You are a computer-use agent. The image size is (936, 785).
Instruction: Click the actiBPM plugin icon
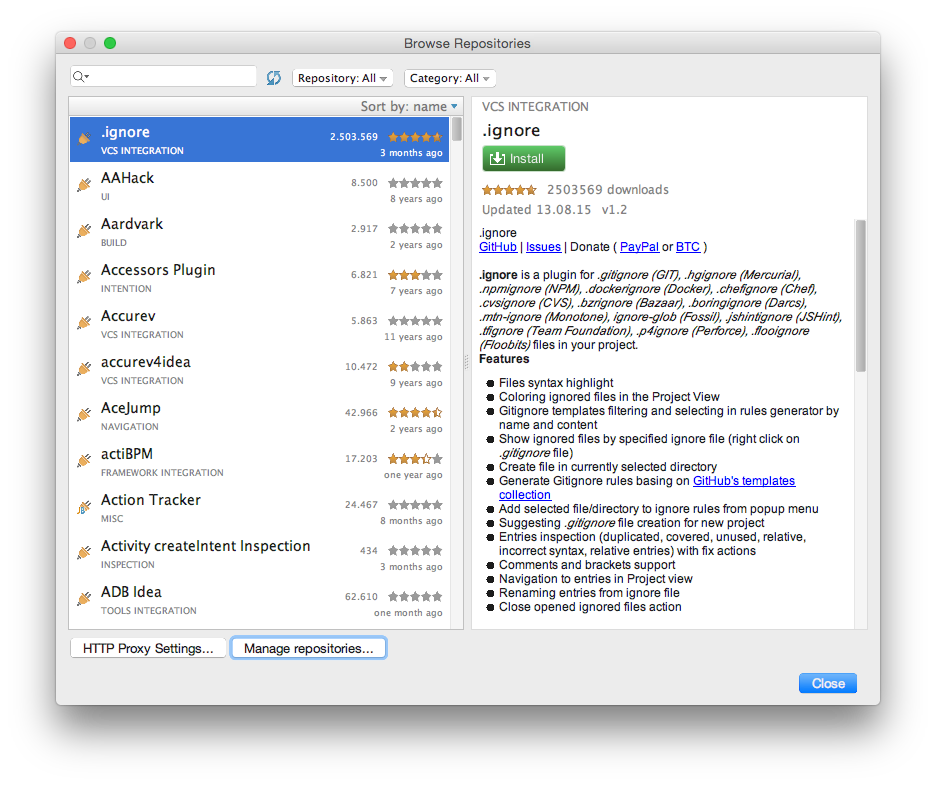coord(84,461)
